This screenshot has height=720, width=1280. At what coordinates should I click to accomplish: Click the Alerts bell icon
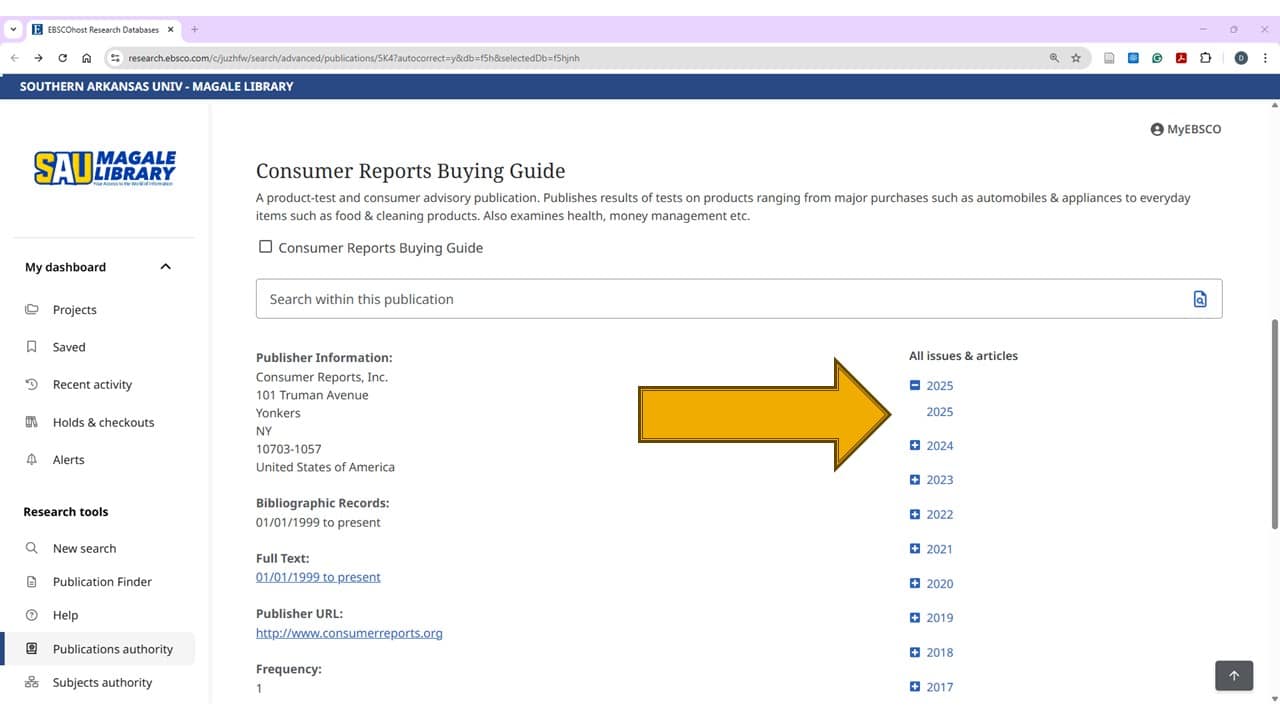pos(31,460)
